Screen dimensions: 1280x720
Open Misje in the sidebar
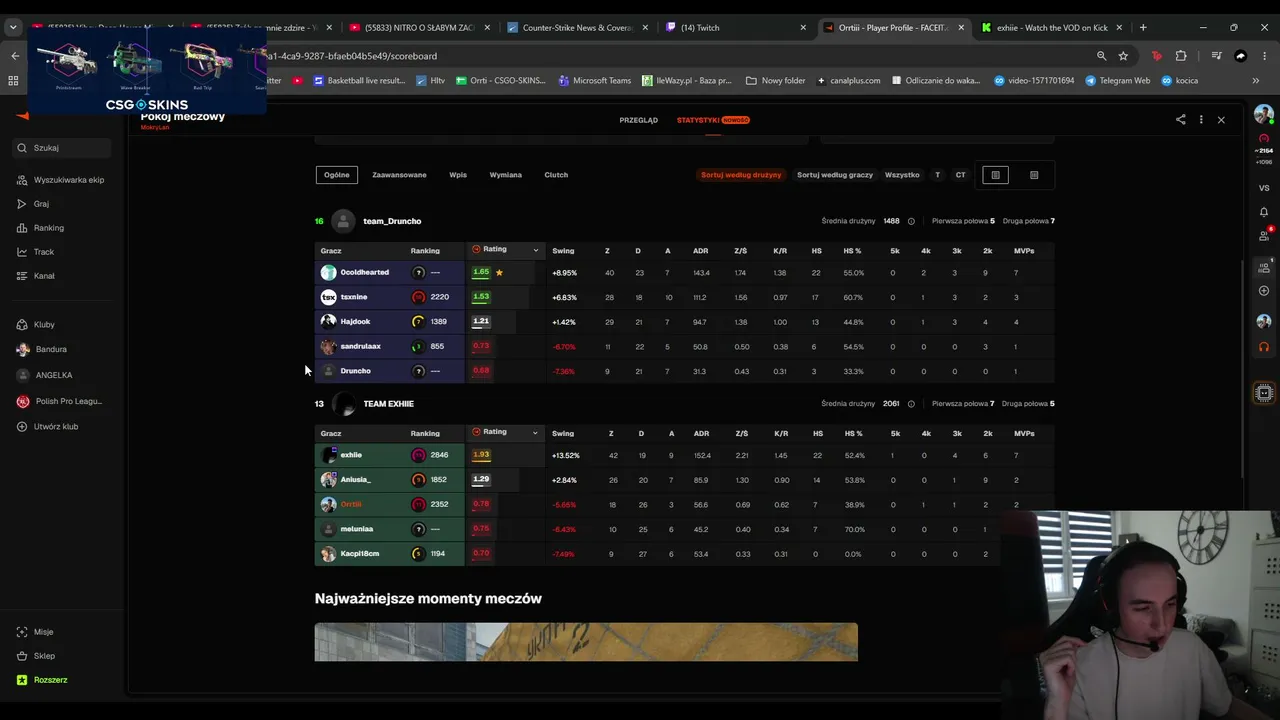(x=36, y=632)
